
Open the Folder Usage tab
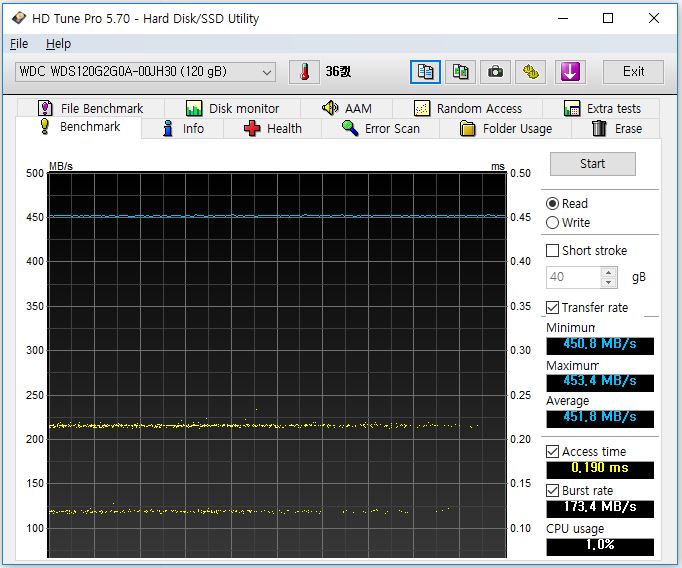click(505, 129)
